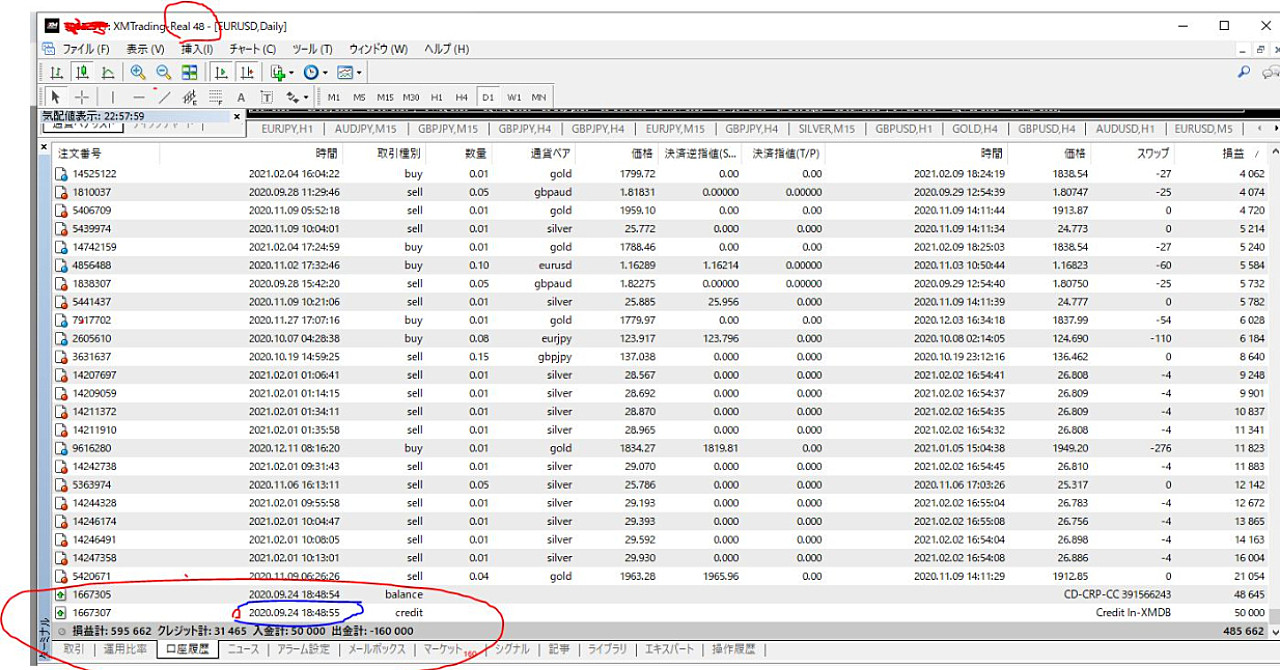This screenshot has height=670, width=1280.
Task: Switch to the MN timeframe
Action: click(539, 97)
